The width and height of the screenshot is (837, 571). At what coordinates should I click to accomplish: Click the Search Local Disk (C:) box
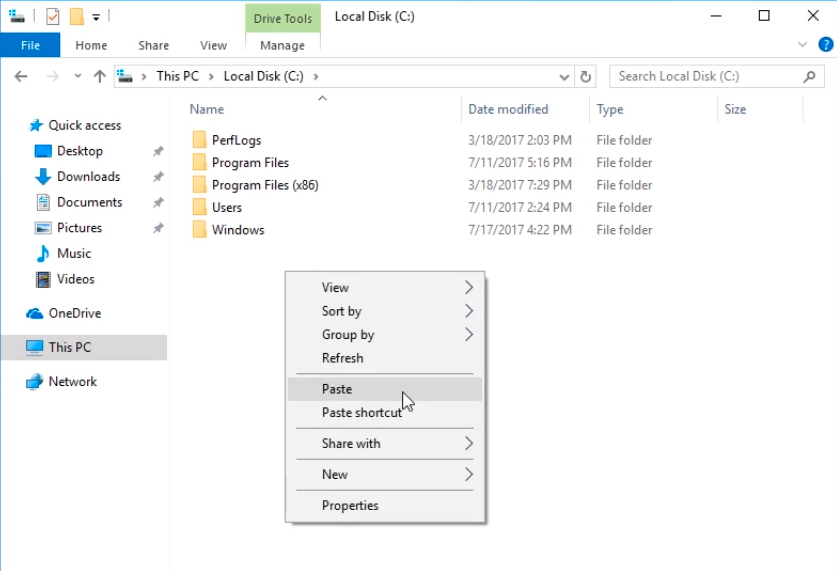717,76
